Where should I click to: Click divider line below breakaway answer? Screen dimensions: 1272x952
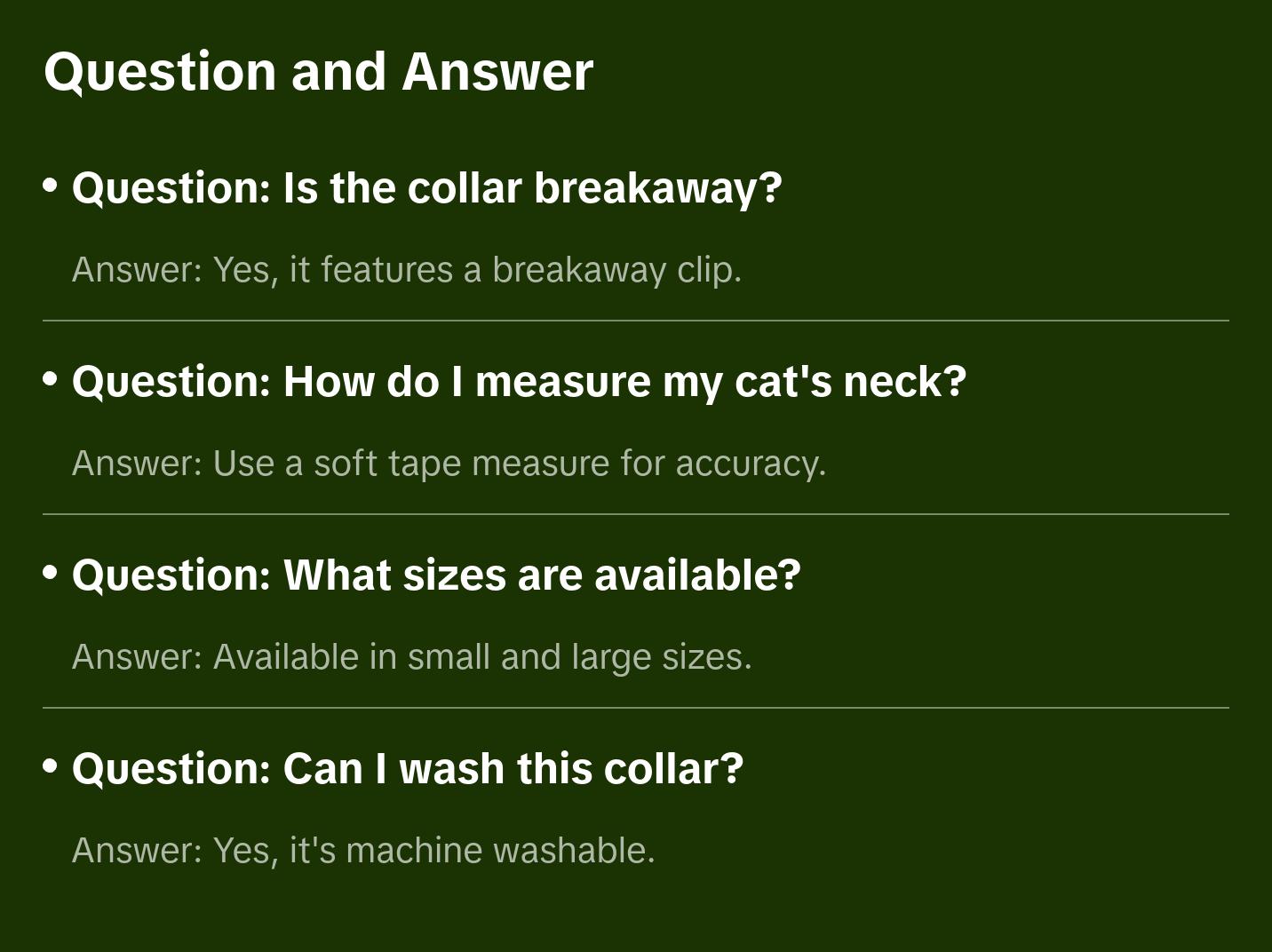click(636, 321)
